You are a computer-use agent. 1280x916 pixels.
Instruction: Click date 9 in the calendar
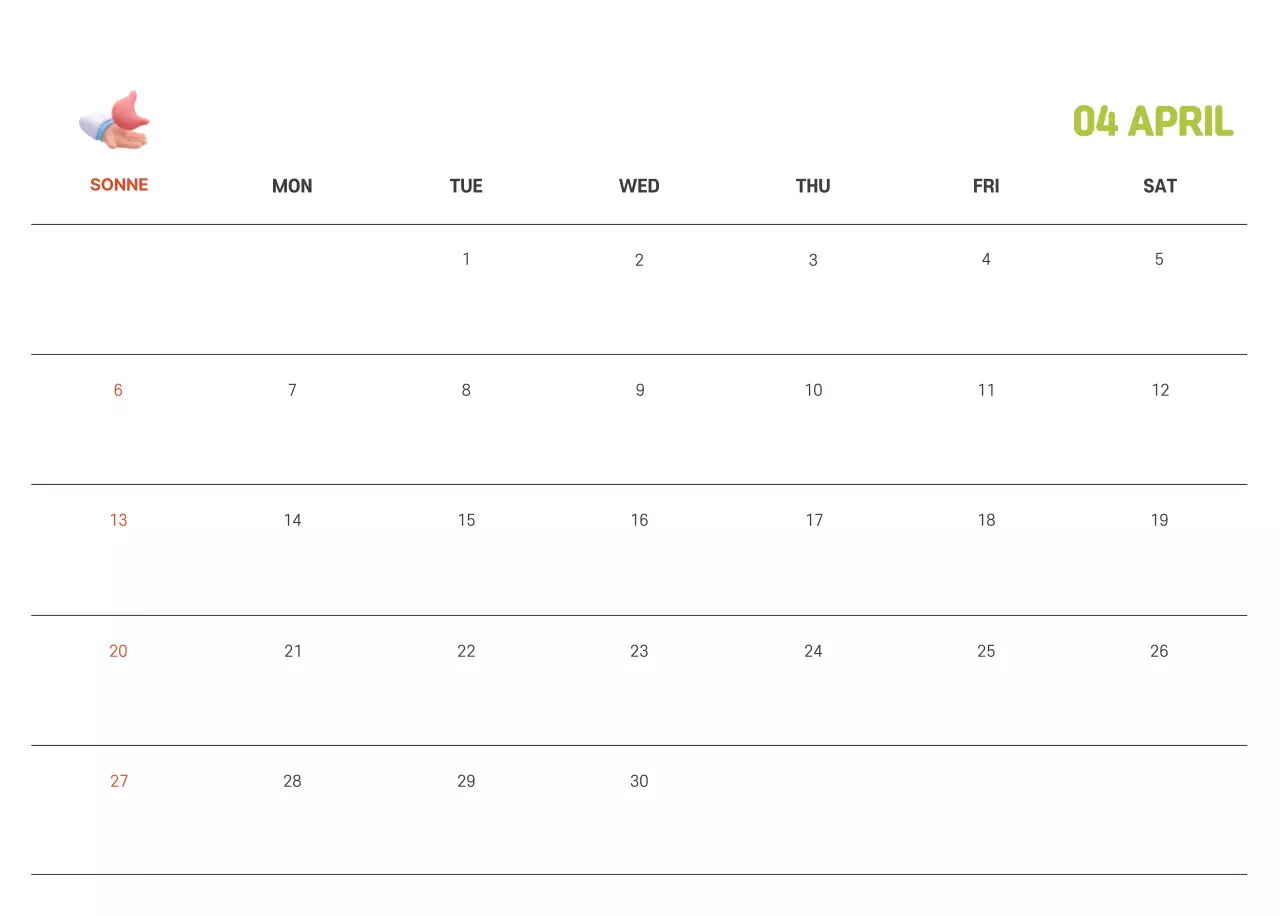click(640, 390)
